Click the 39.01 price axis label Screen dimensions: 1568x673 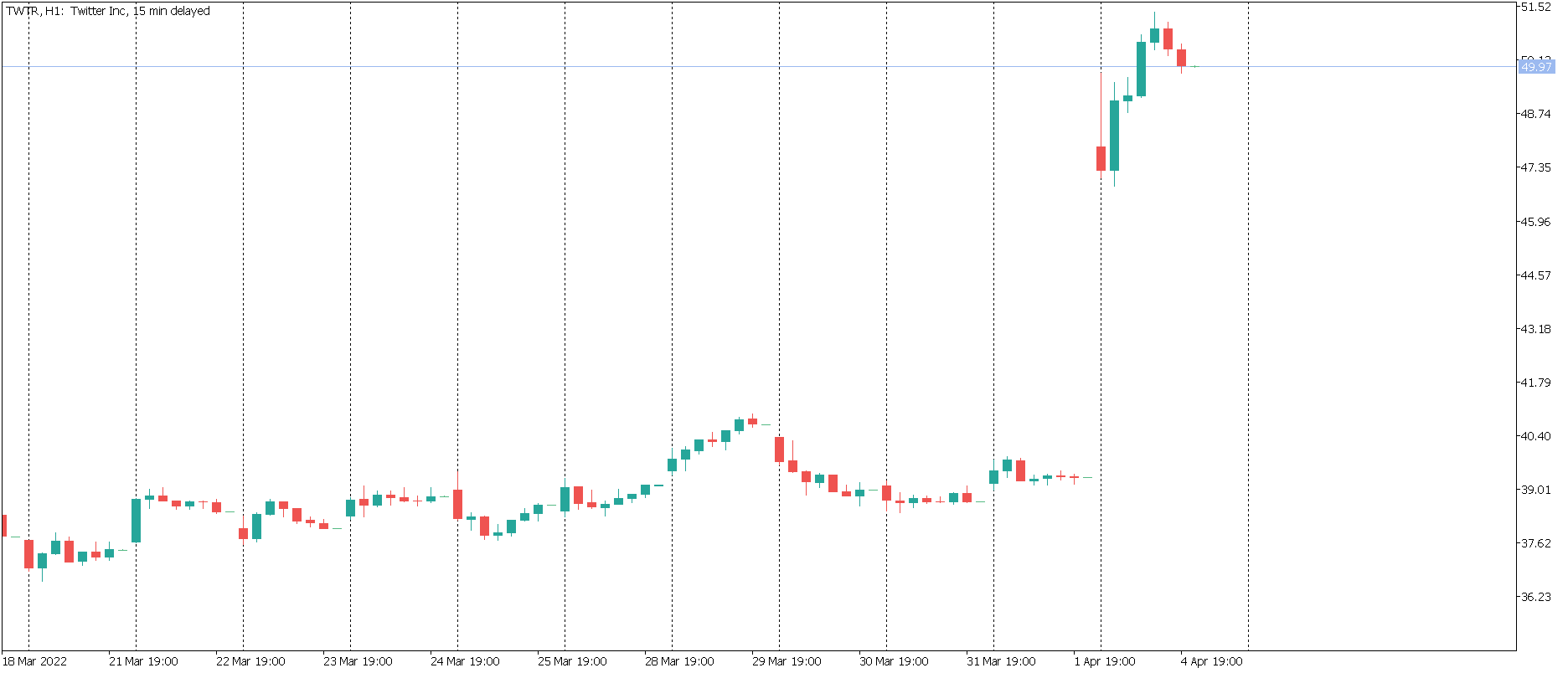(1536, 490)
